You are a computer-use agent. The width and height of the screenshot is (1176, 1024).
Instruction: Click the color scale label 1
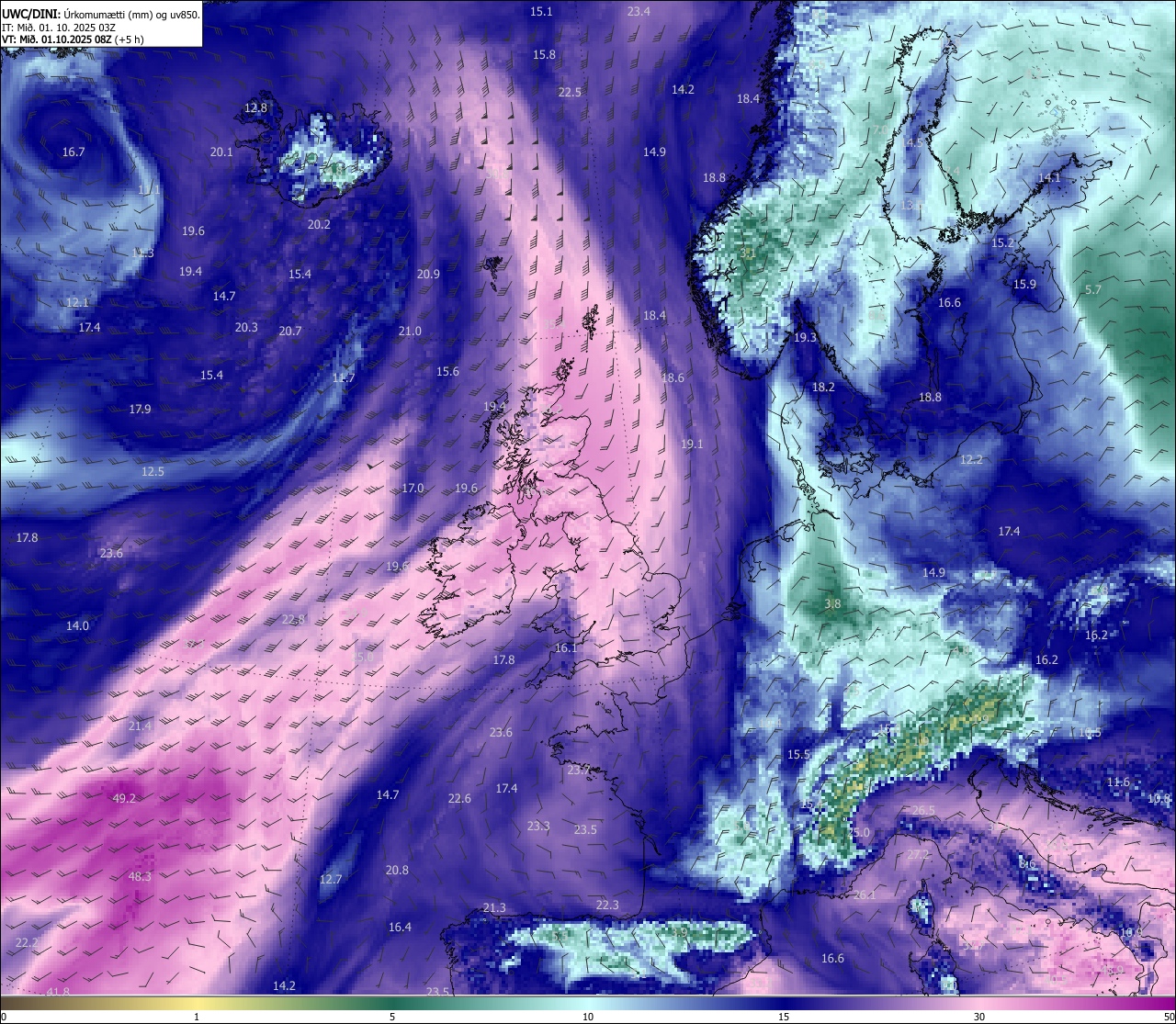197,1017
